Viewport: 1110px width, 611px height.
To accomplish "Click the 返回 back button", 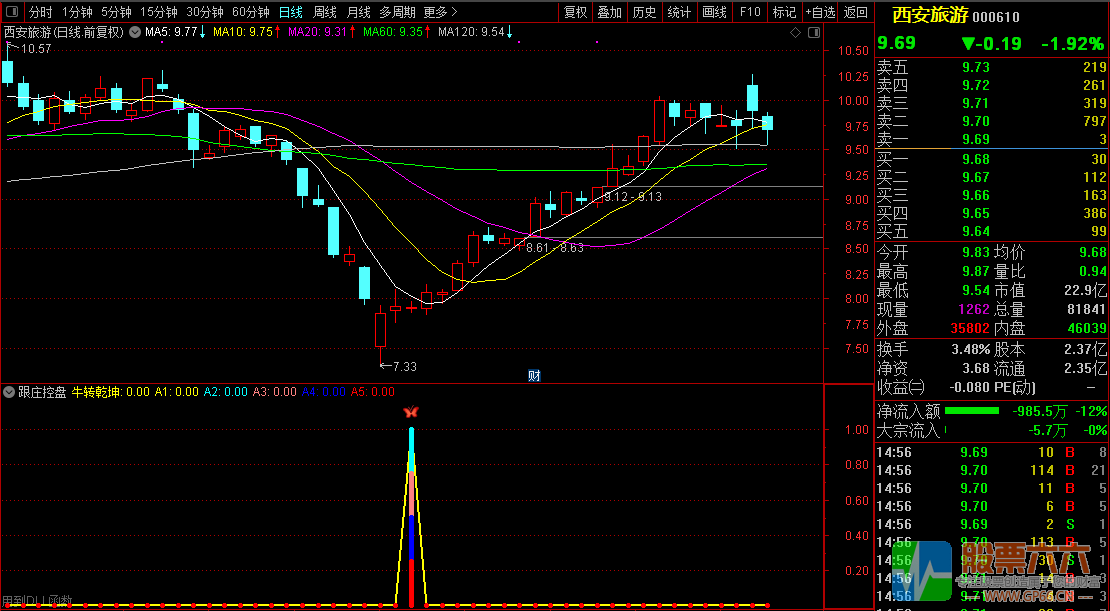I will pyautogui.click(x=855, y=12).
